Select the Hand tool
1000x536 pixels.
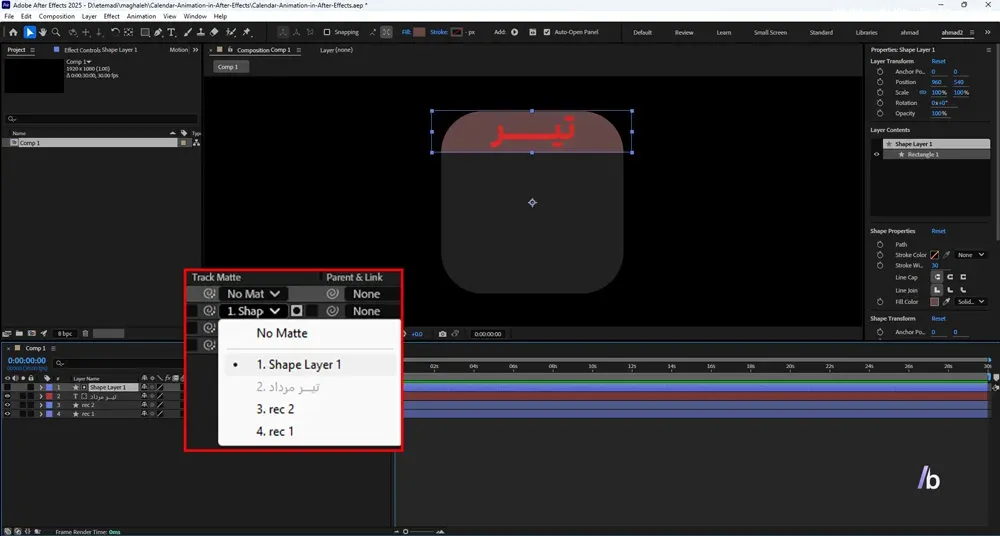click(x=43, y=32)
